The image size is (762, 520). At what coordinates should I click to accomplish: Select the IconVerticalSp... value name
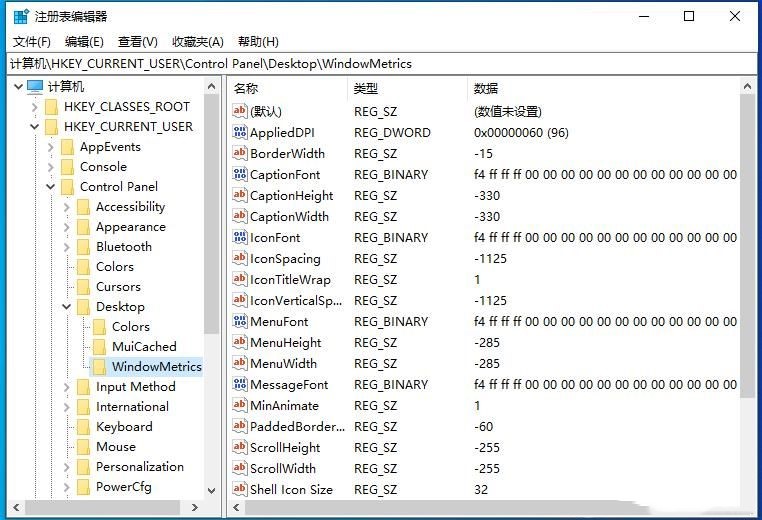(x=296, y=301)
